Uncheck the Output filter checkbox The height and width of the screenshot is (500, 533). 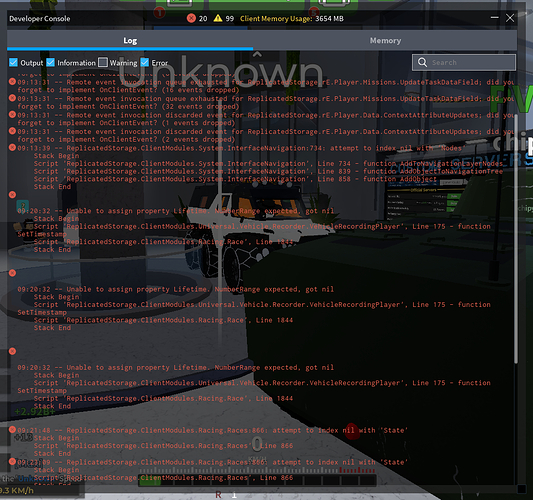click(x=13, y=62)
